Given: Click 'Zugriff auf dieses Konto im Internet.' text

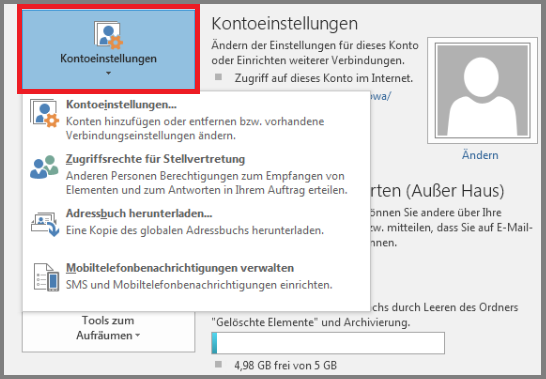Looking at the screenshot, I should tap(324, 78).
